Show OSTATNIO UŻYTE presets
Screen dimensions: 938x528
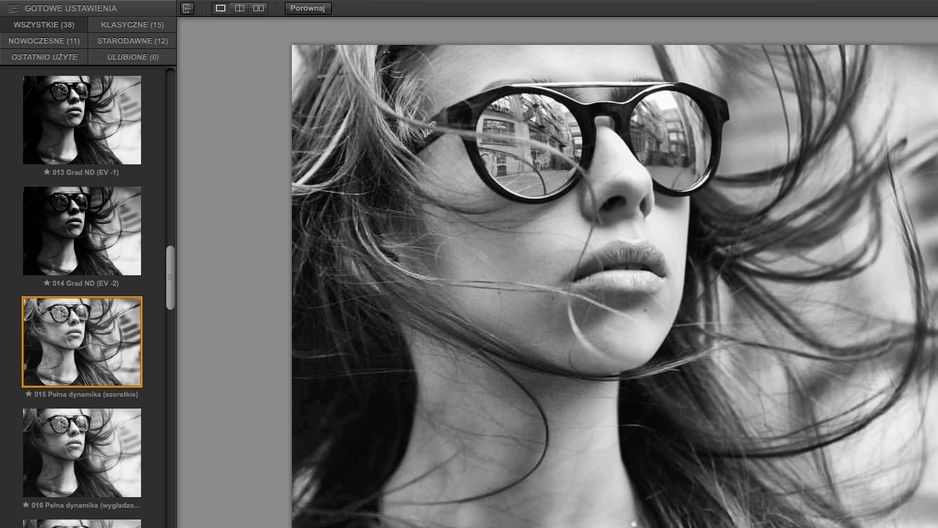44,57
